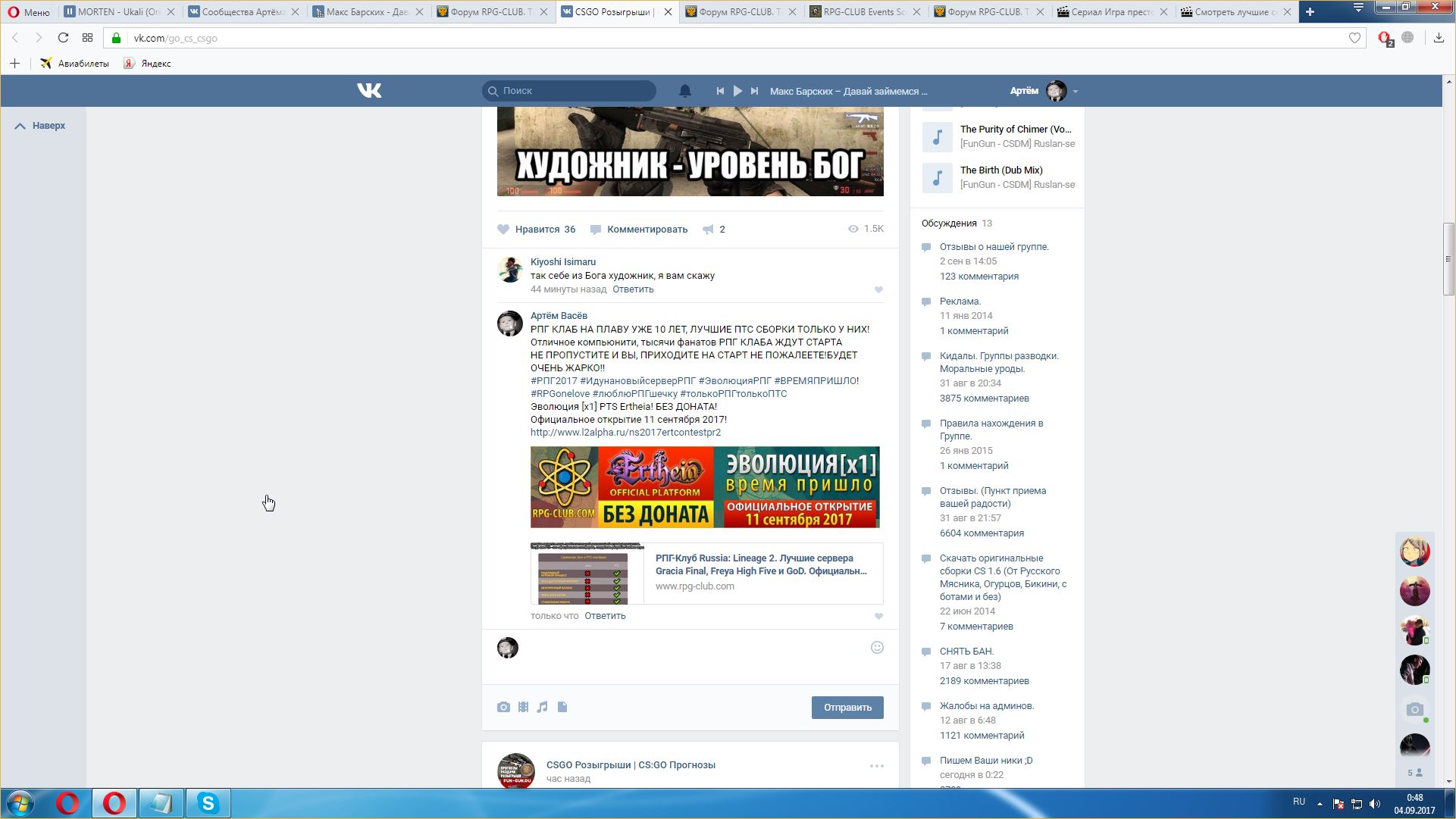Open Артём Васёв profile link

(x=559, y=316)
